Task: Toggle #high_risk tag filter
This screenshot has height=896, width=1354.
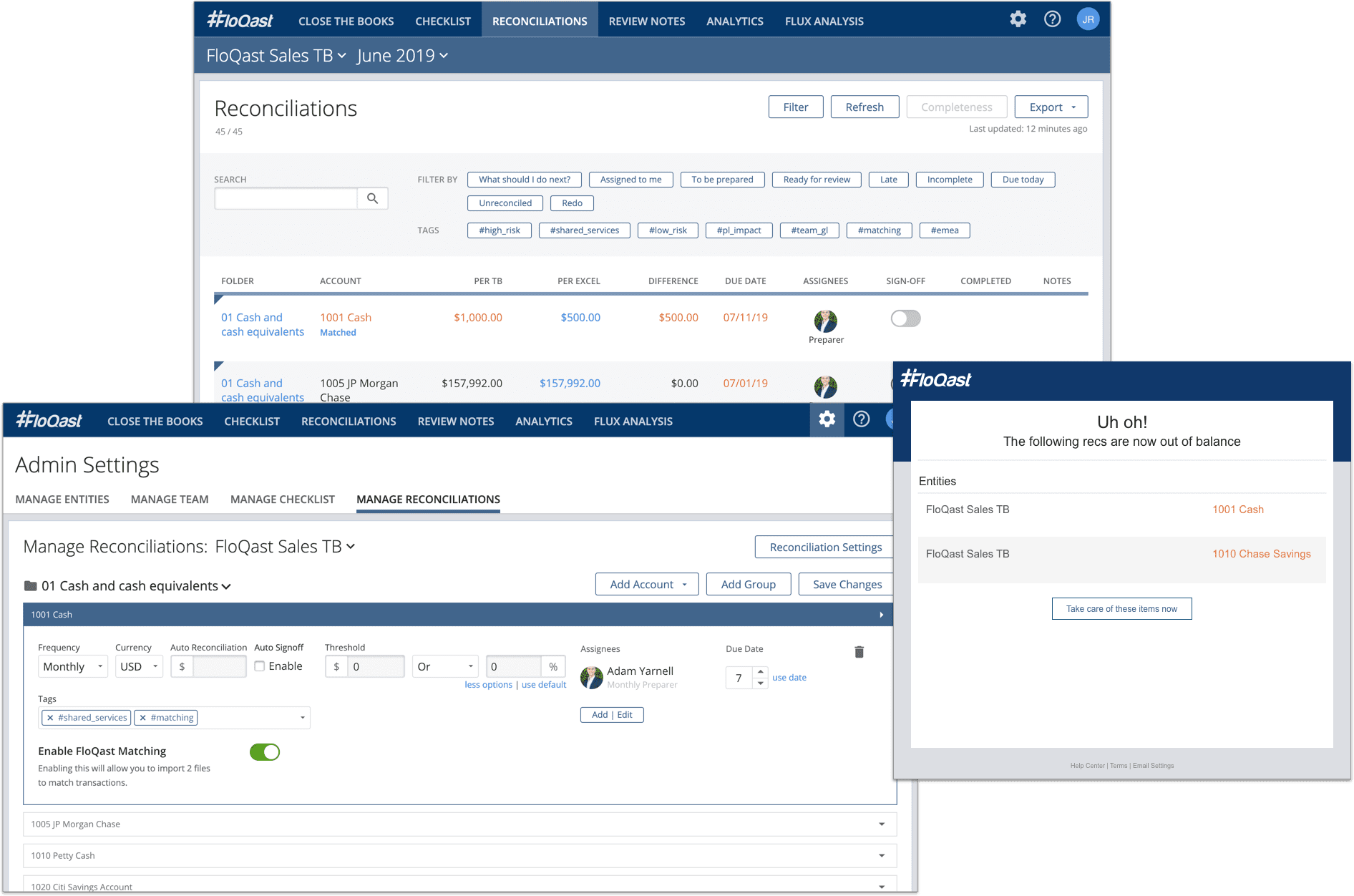Action: (x=500, y=230)
